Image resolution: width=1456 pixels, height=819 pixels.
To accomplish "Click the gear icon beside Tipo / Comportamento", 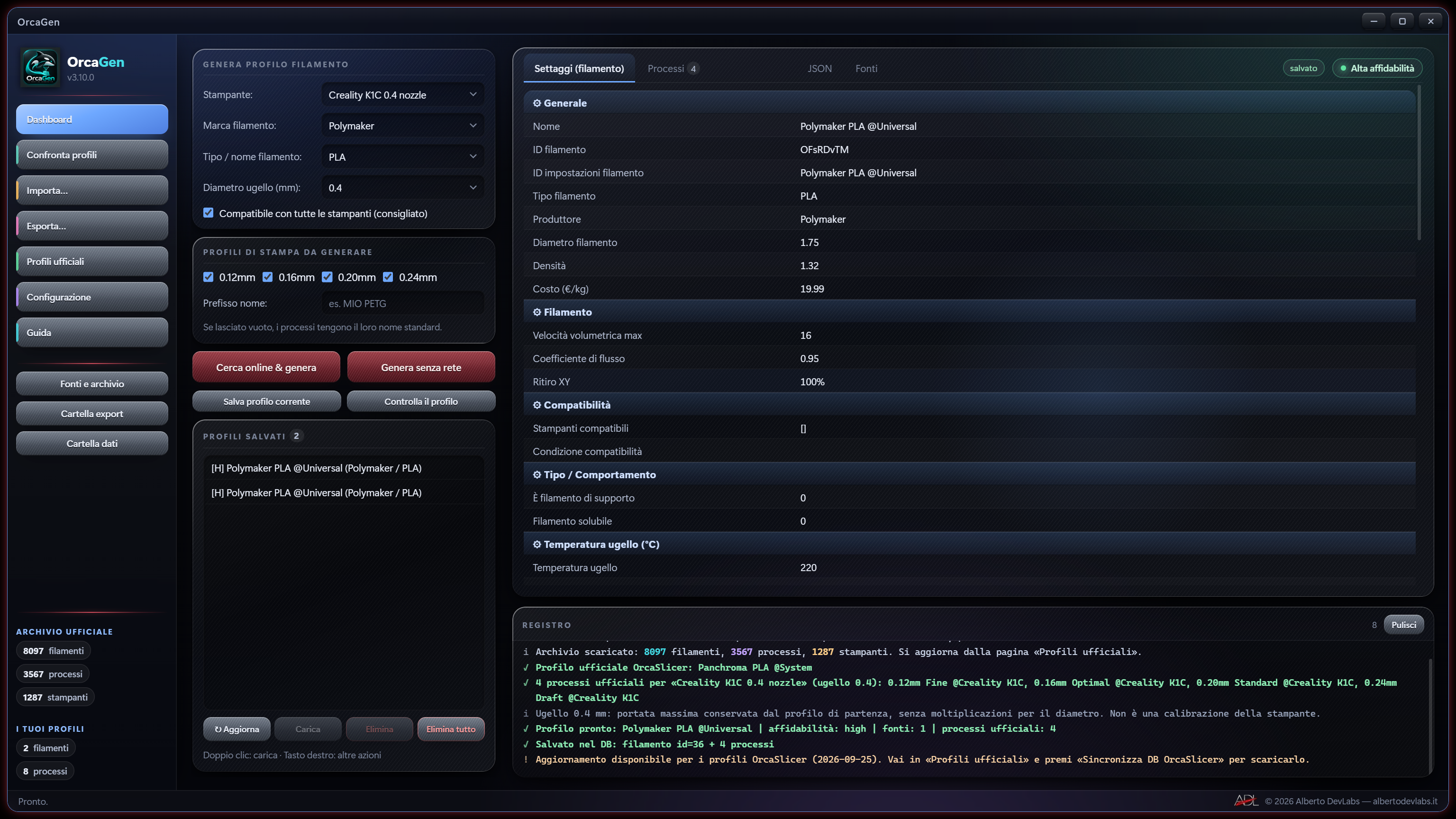I will click(x=537, y=475).
